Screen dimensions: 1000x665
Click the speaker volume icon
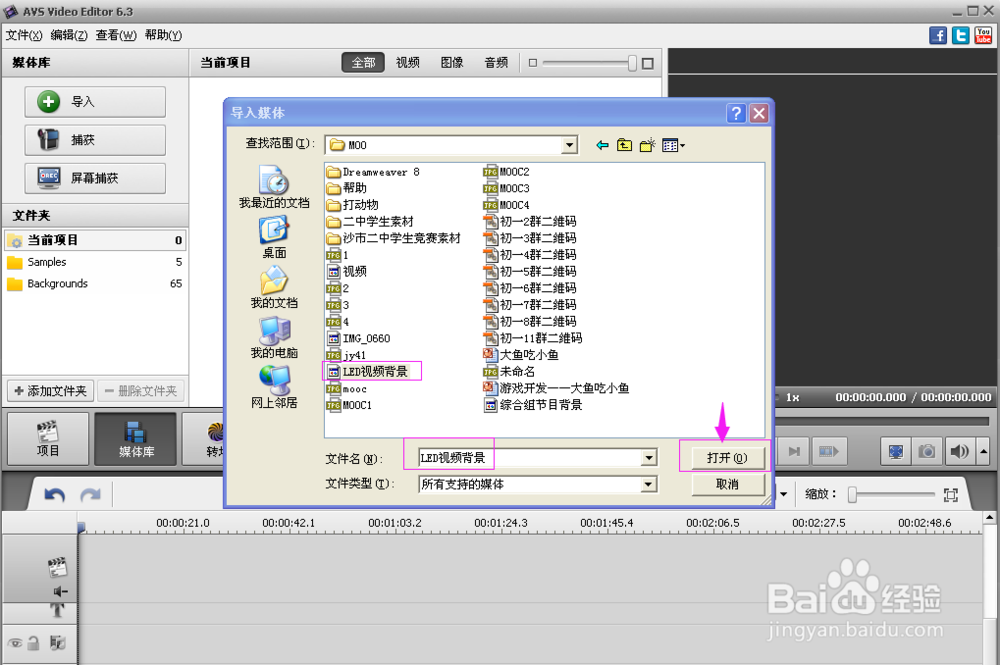click(x=957, y=451)
